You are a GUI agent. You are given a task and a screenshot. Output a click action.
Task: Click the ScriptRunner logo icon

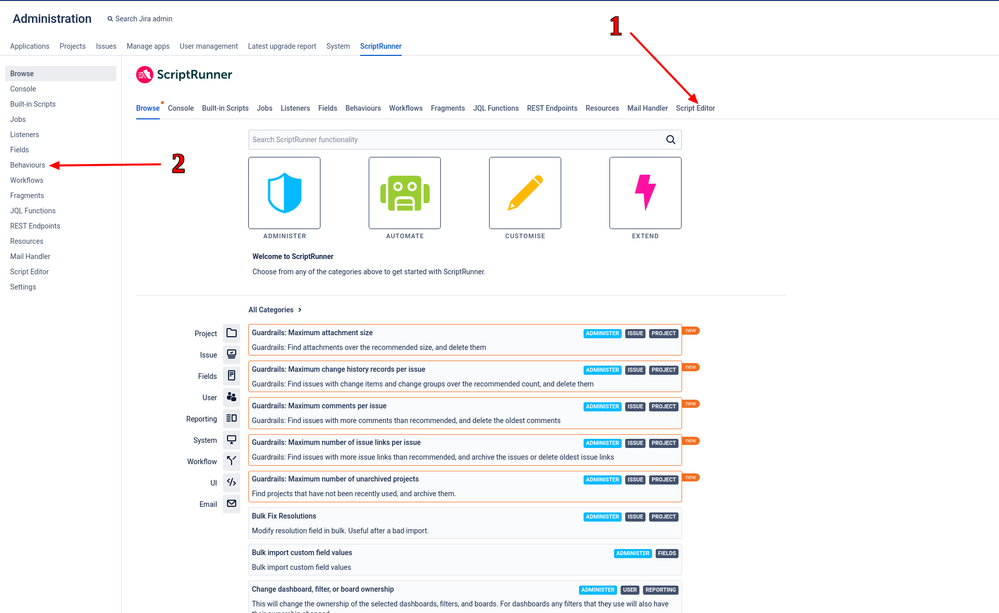pos(145,75)
